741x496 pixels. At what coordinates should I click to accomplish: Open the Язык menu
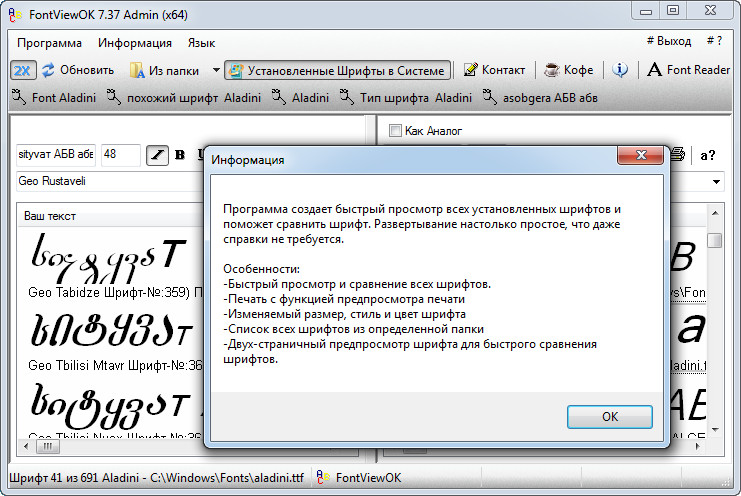(x=201, y=43)
